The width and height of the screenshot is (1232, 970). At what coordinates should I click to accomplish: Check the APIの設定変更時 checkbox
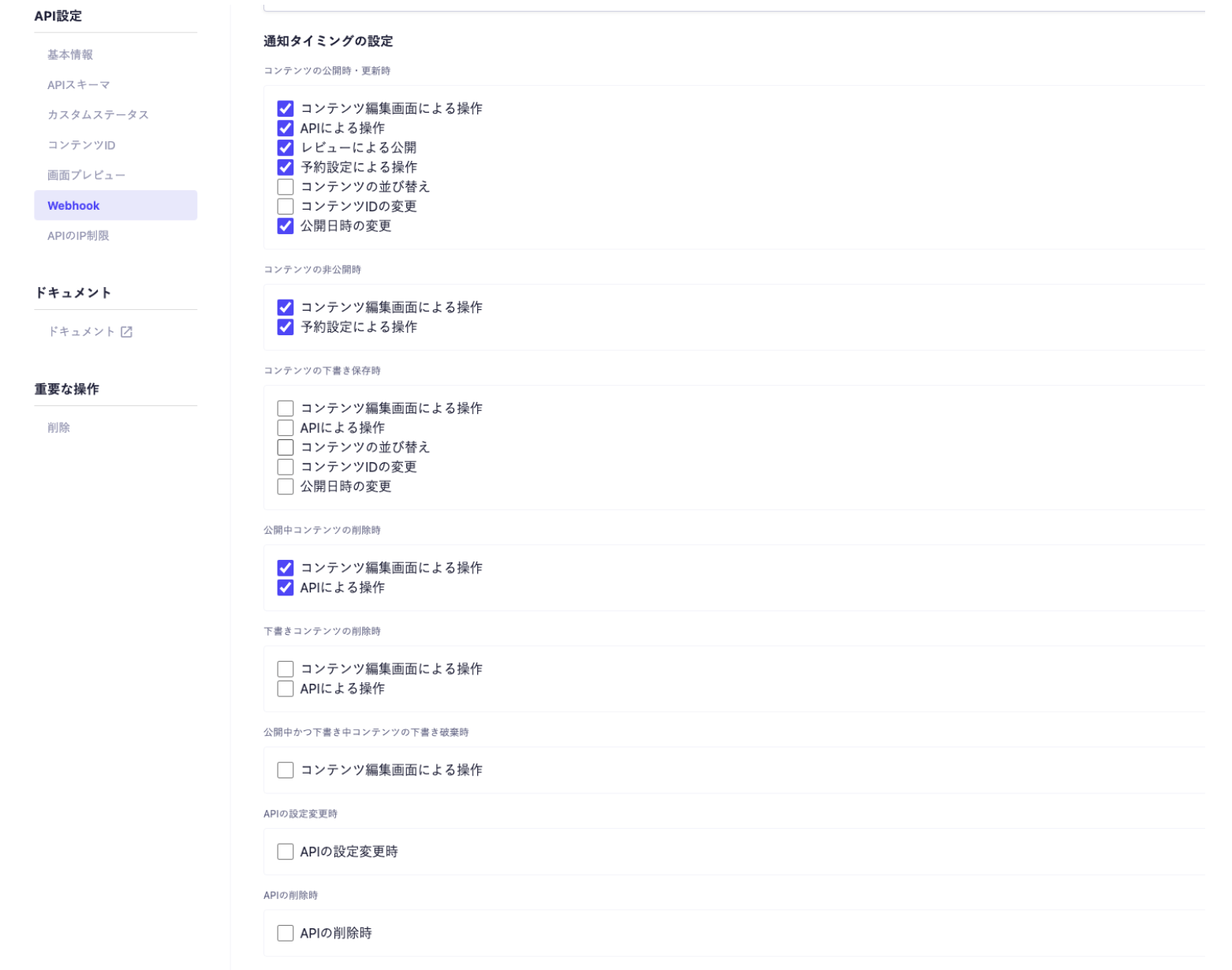point(286,852)
